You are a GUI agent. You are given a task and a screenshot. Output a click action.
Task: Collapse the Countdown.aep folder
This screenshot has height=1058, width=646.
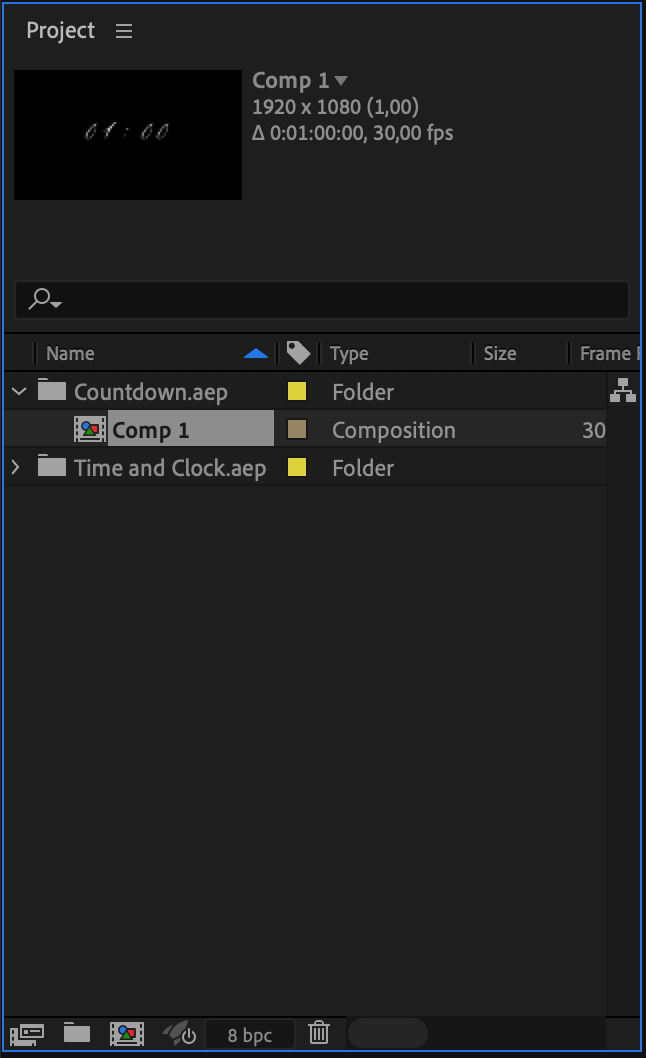(x=18, y=392)
